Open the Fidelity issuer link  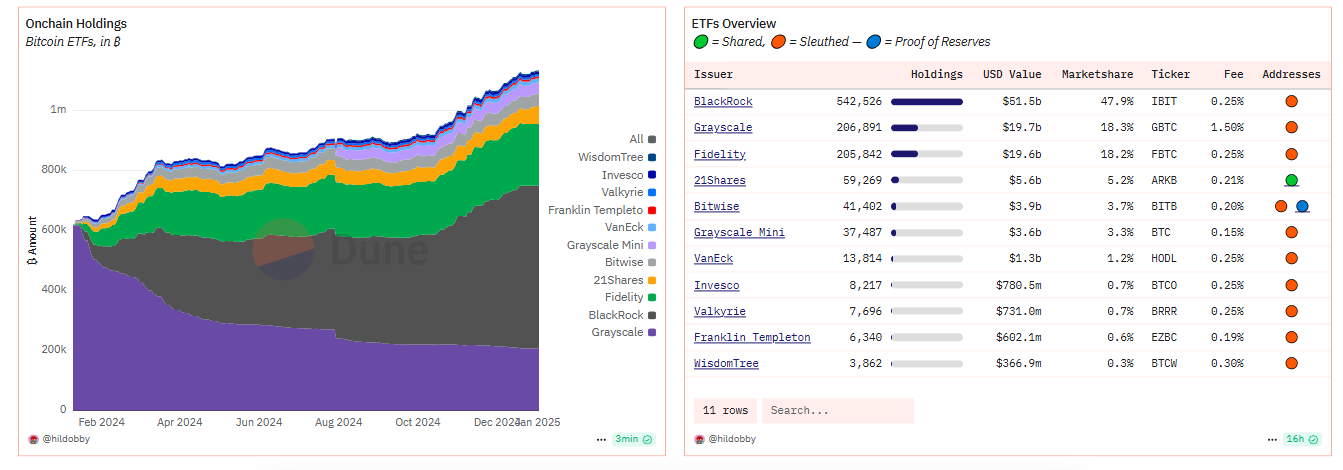coord(720,154)
